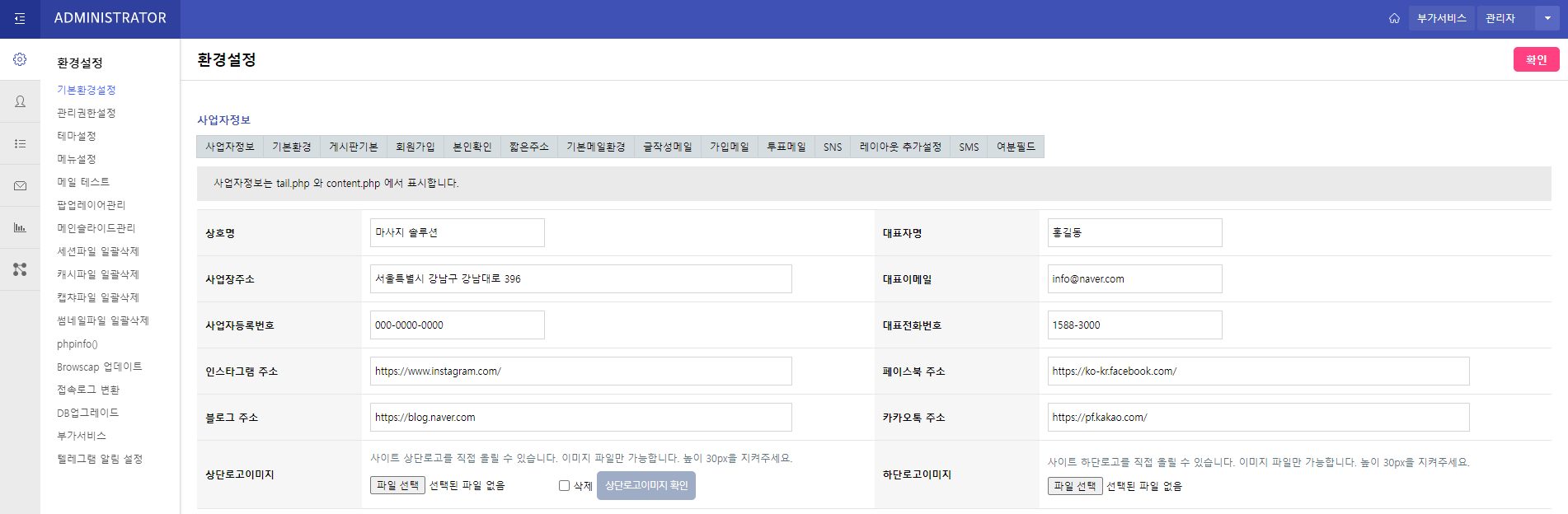Image resolution: width=1568 pixels, height=514 pixels.
Task: Select the 기본메일환경 tab
Action: (595, 147)
